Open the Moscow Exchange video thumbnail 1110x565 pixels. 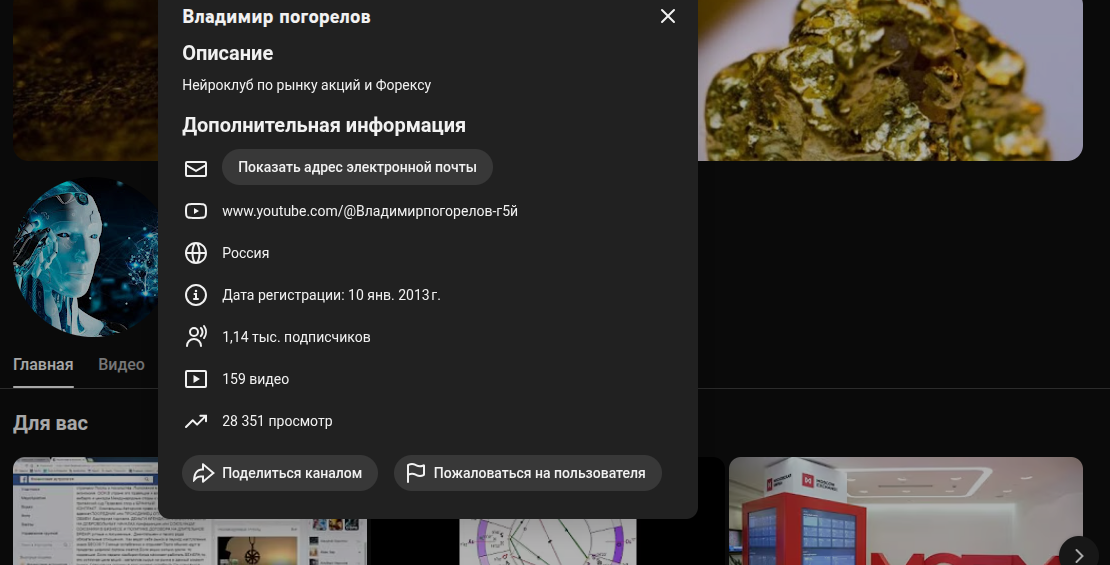[905, 511]
